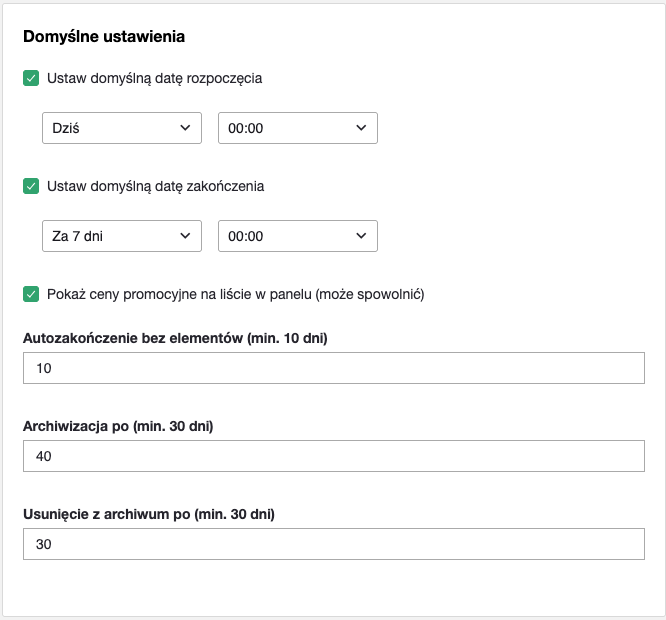The height and width of the screenshot is (620, 666).
Task: Click the "Ustaw domyślną datę zakończenia" label
Action: click(x=155, y=186)
